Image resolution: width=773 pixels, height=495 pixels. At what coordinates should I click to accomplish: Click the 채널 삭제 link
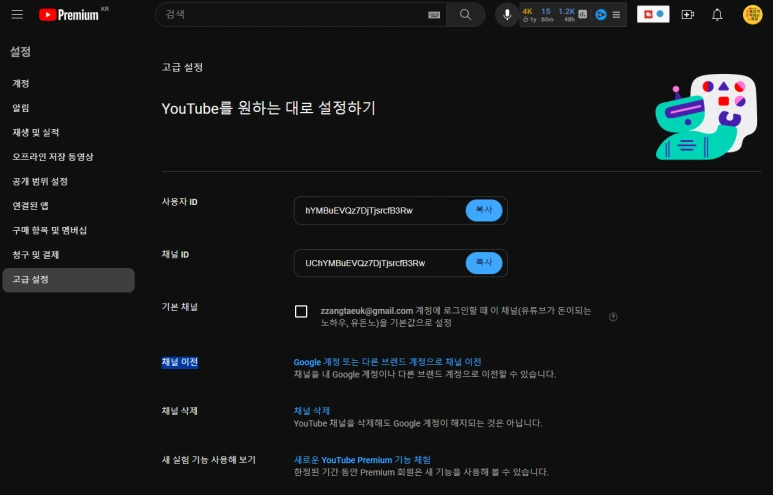coord(312,411)
